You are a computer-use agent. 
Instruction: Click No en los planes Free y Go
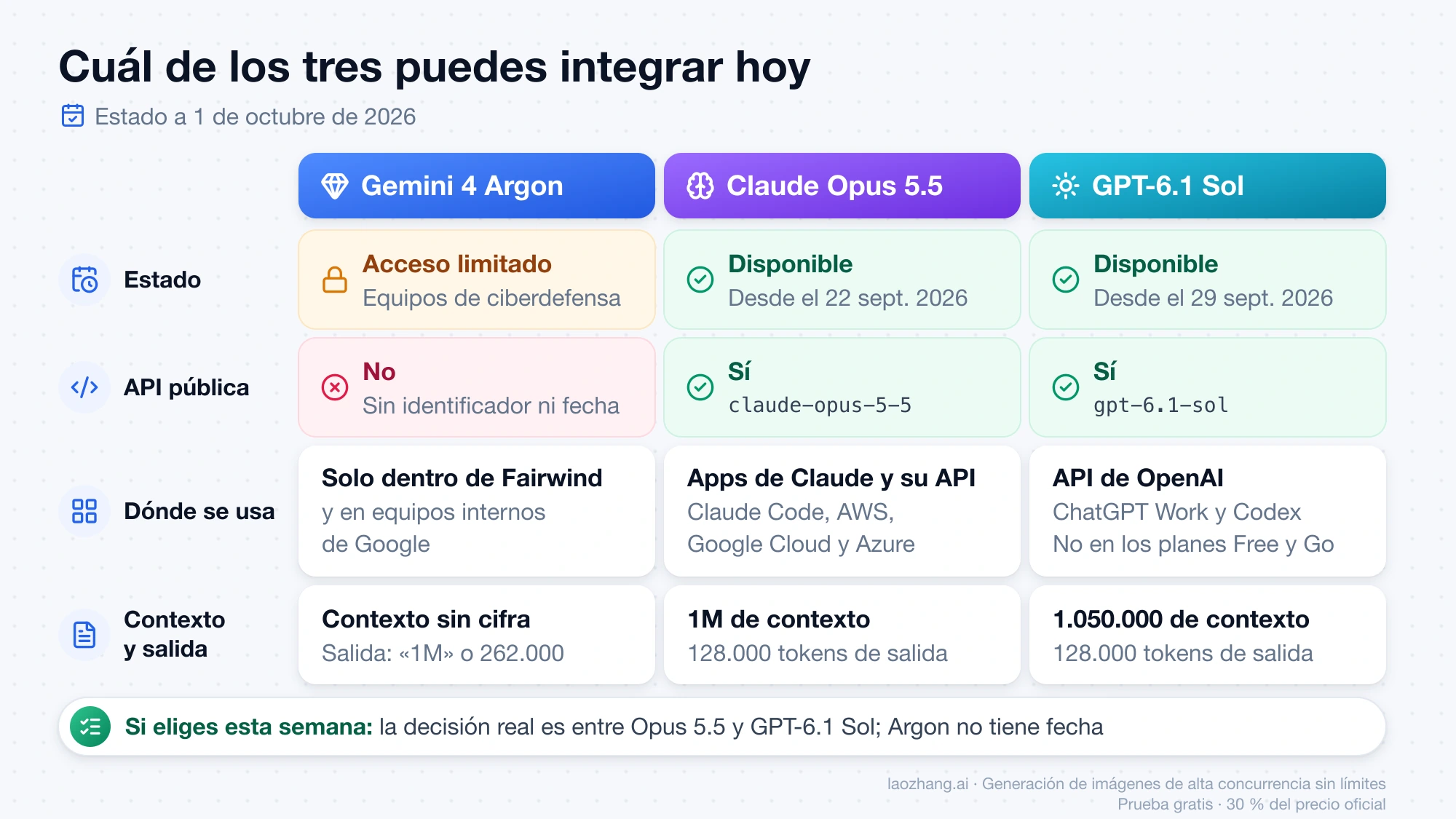(1193, 544)
